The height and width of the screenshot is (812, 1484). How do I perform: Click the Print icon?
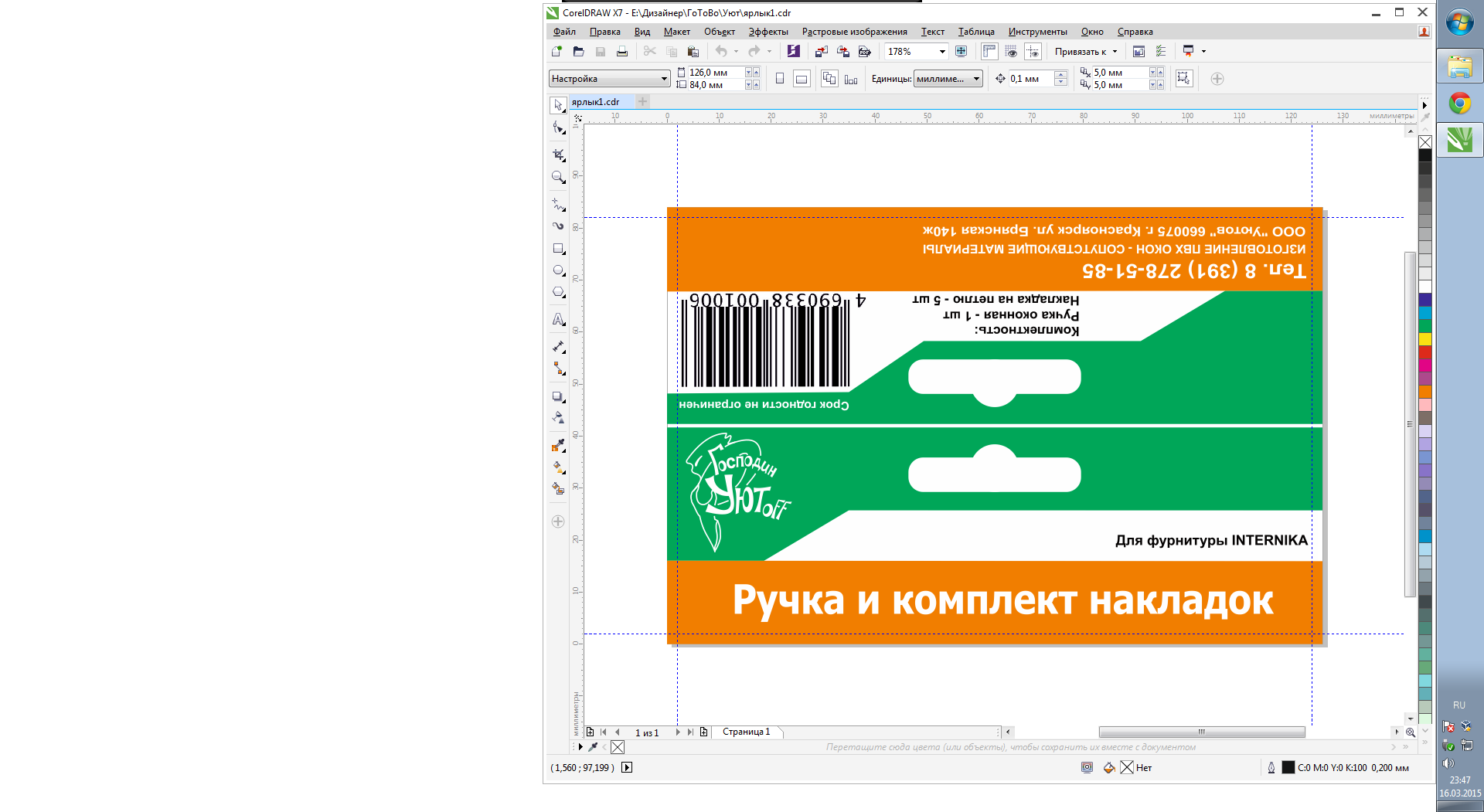pyautogui.click(x=622, y=51)
